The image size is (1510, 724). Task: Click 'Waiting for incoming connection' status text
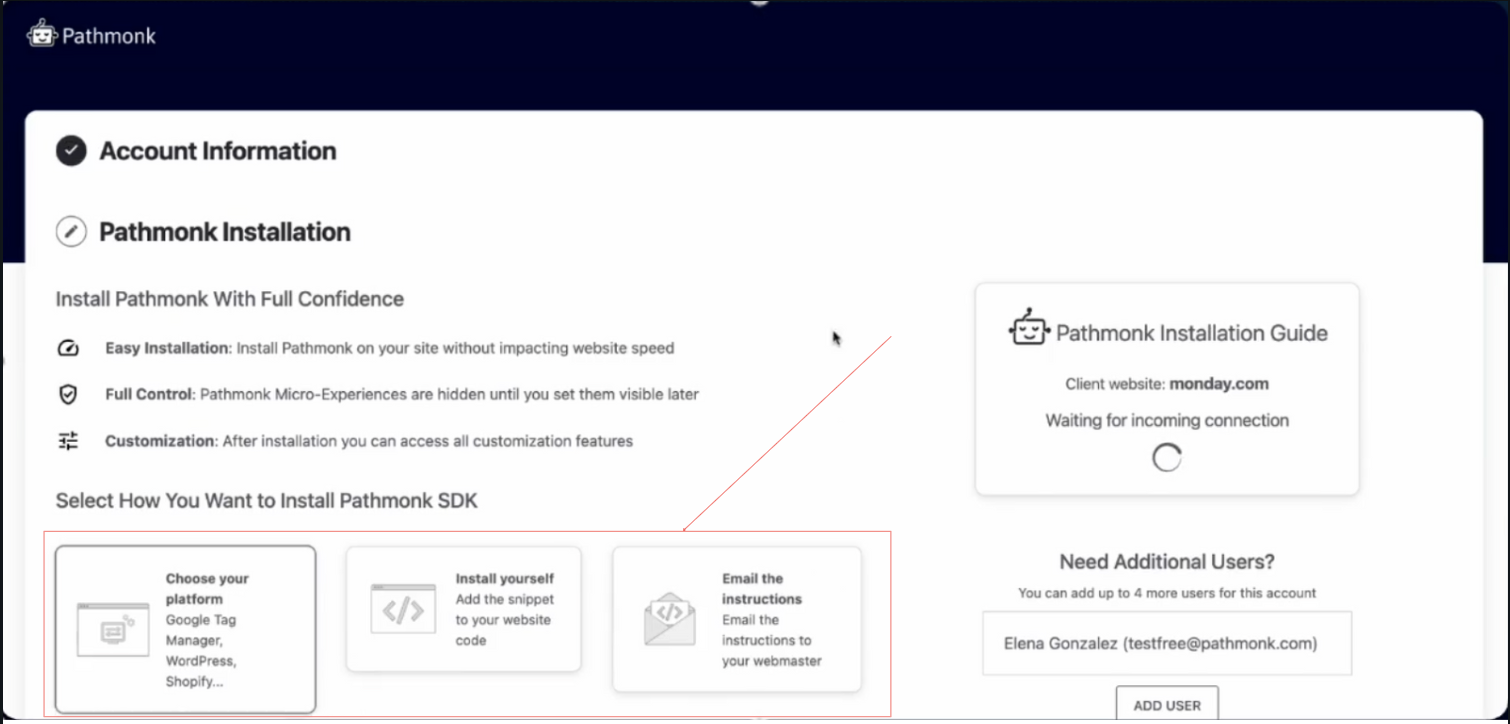1167,421
